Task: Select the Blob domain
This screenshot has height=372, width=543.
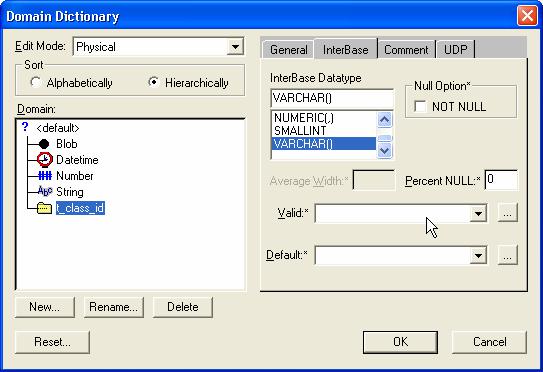Action: (67, 144)
